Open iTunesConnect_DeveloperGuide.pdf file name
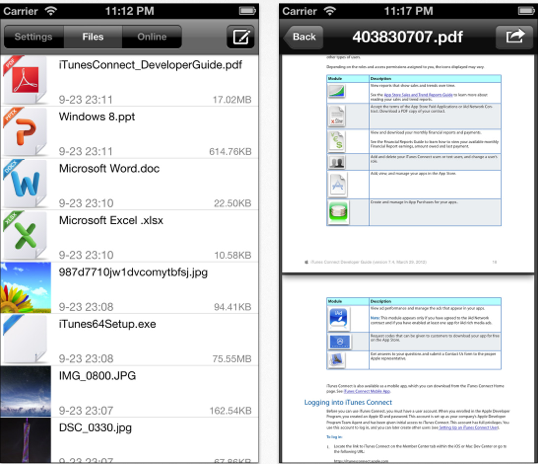The image size is (538, 464). (150, 65)
